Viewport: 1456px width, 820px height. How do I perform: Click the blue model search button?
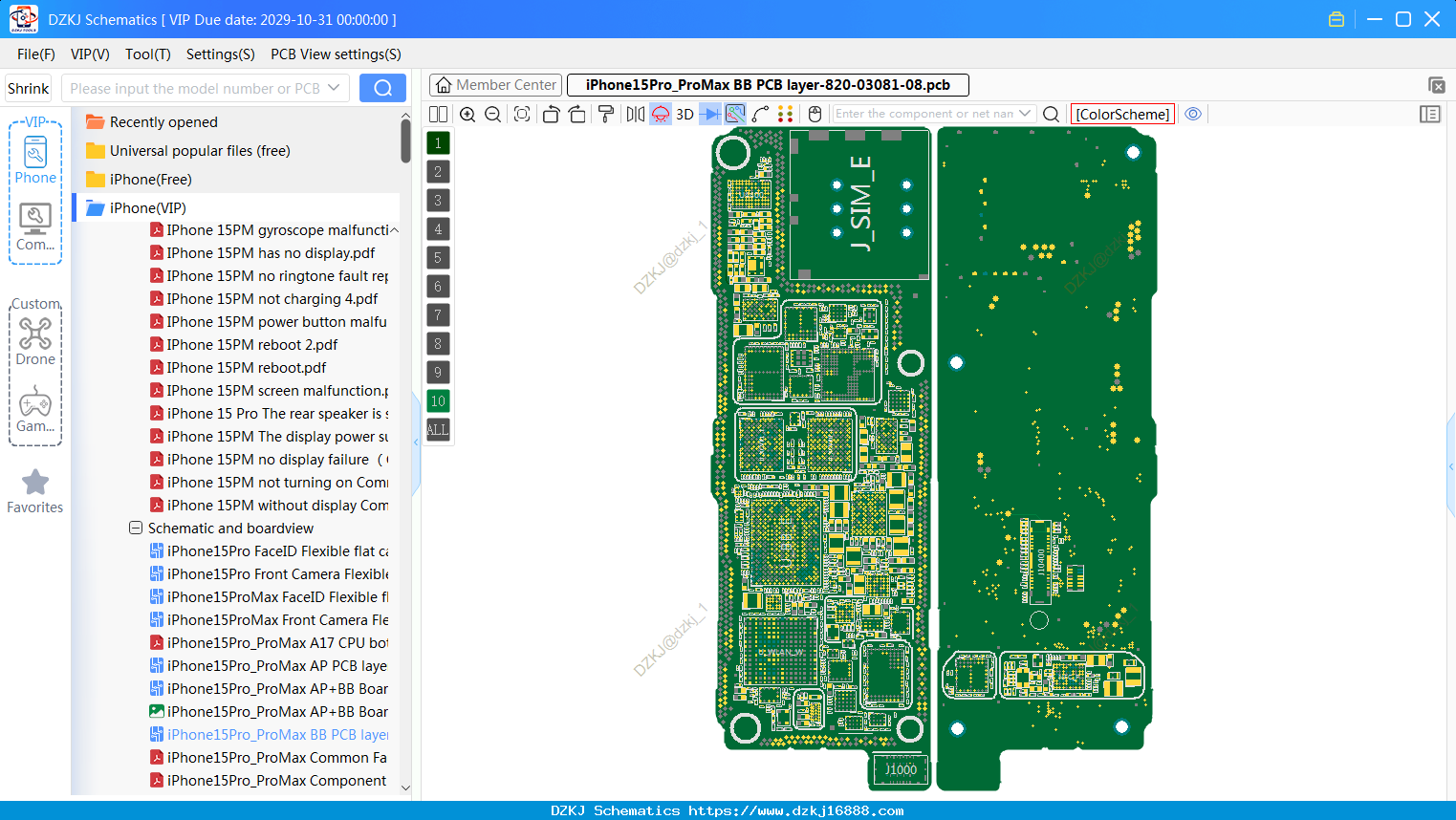(x=382, y=88)
